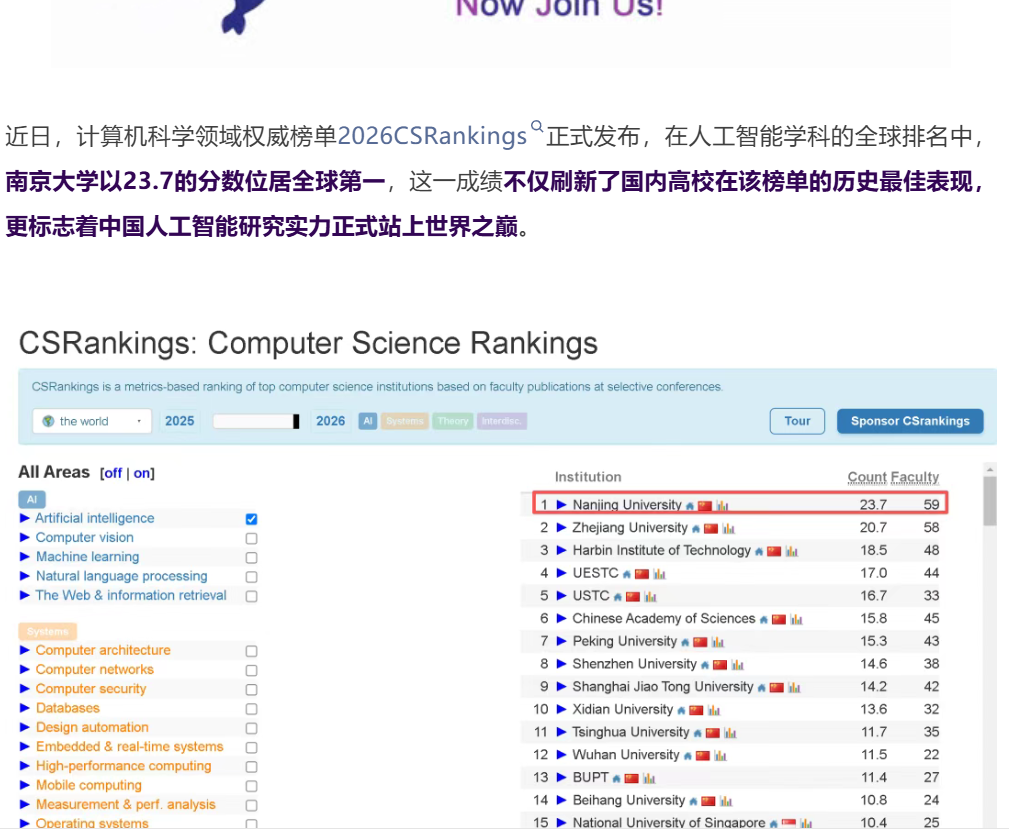Click the year range slider handle
The height and width of the screenshot is (837, 1014).
click(x=296, y=421)
